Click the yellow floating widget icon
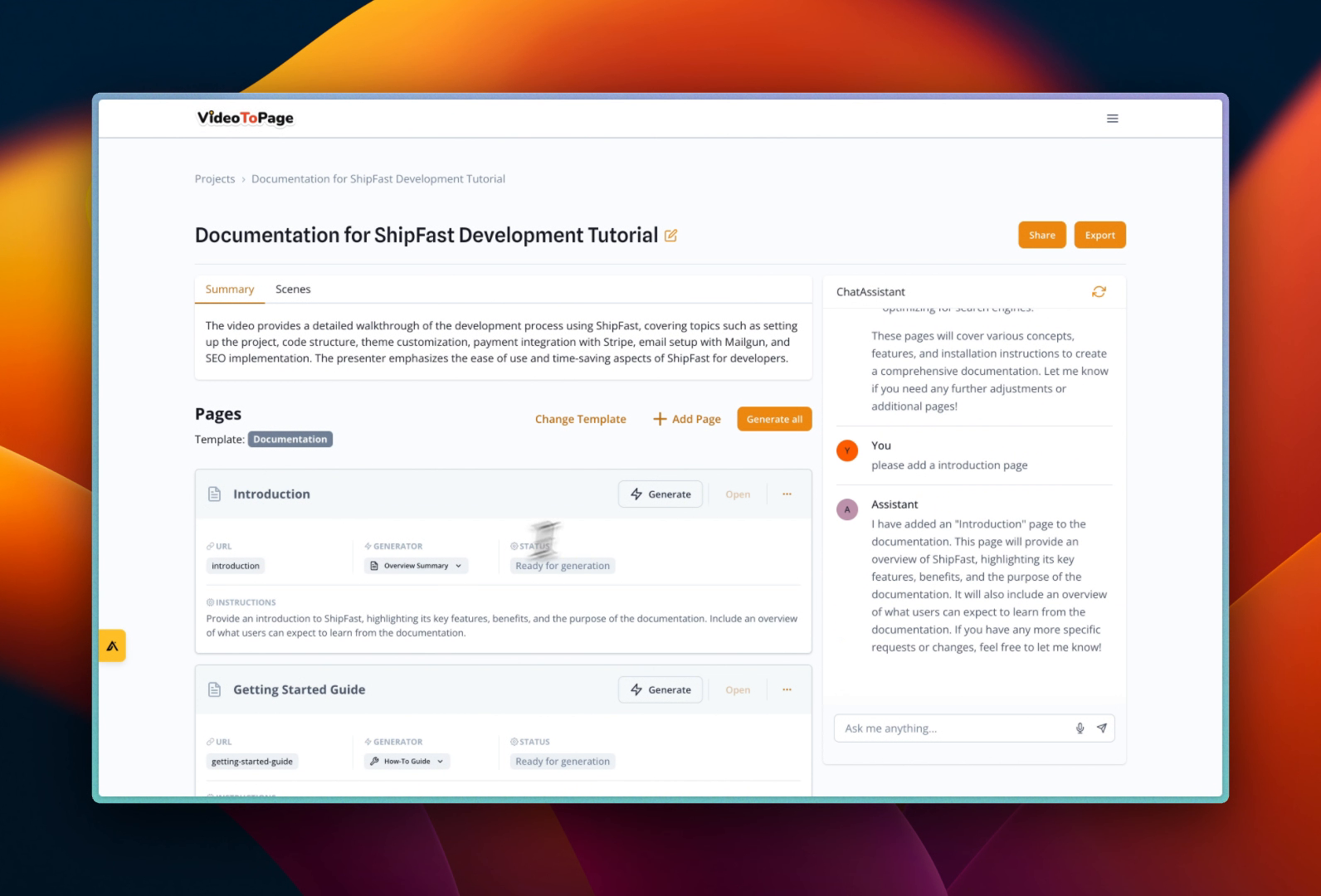This screenshot has width=1321, height=896. point(112,646)
